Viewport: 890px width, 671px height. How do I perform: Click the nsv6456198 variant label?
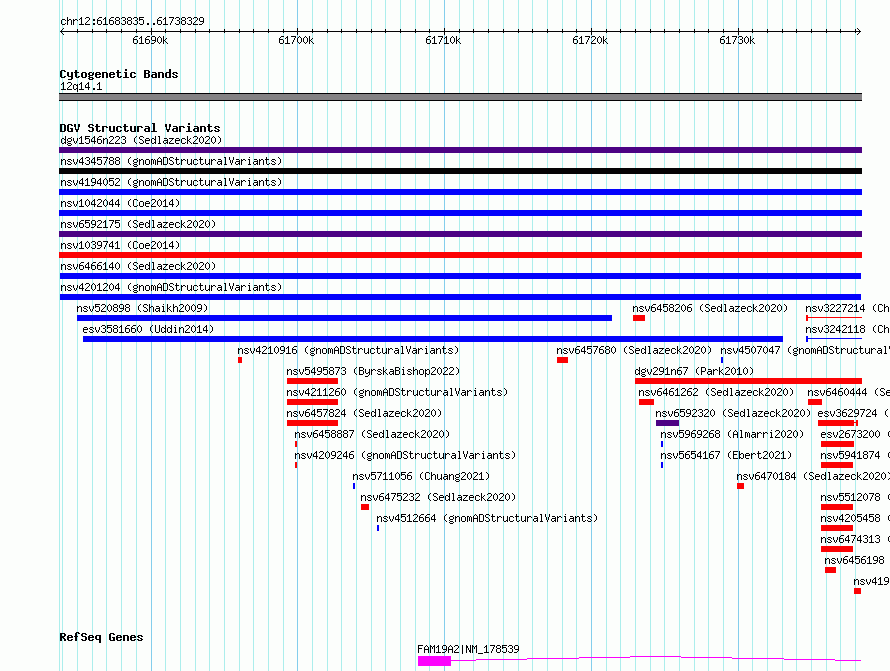click(854, 560)
